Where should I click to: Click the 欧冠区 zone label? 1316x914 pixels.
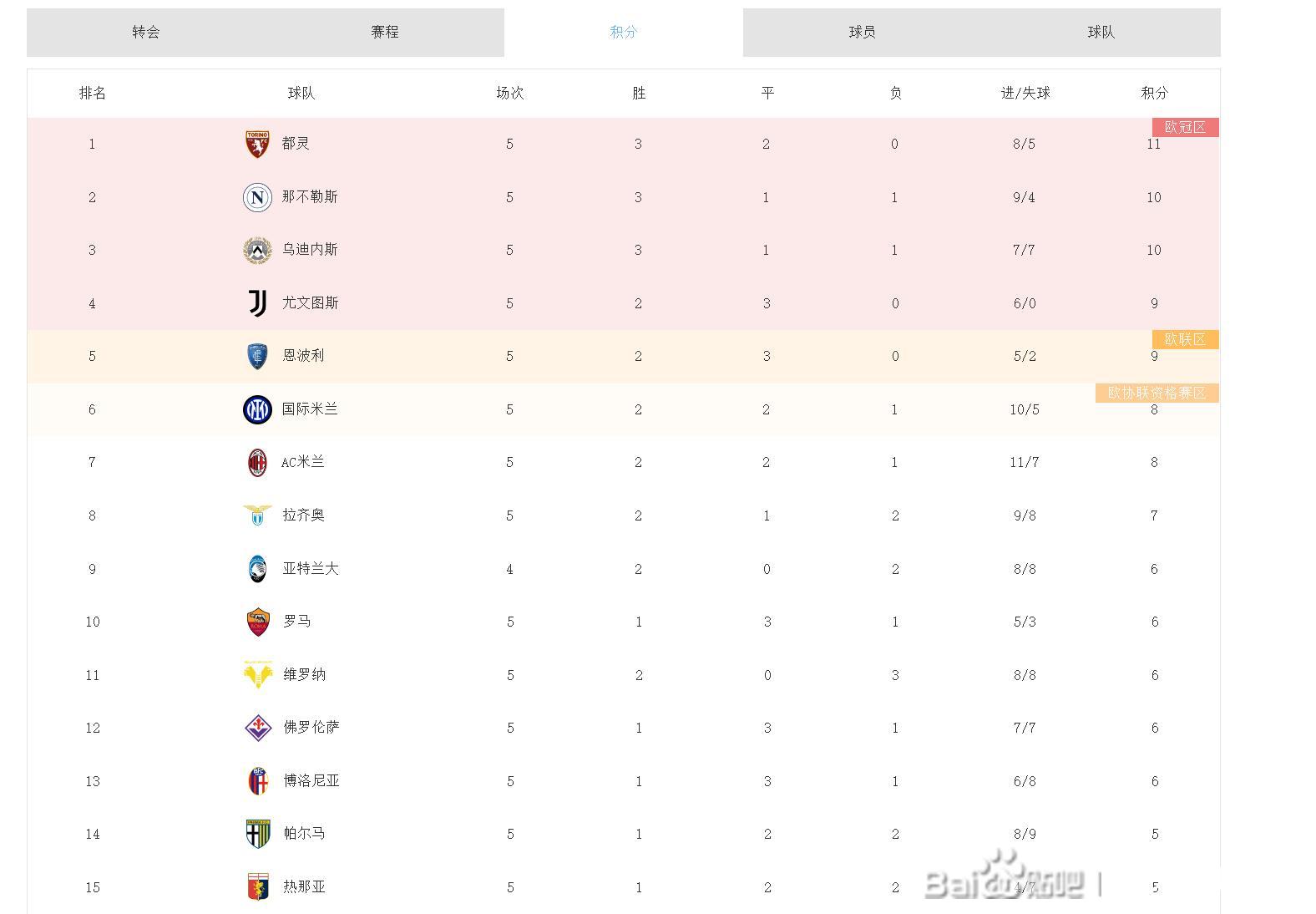point(1186,127)
